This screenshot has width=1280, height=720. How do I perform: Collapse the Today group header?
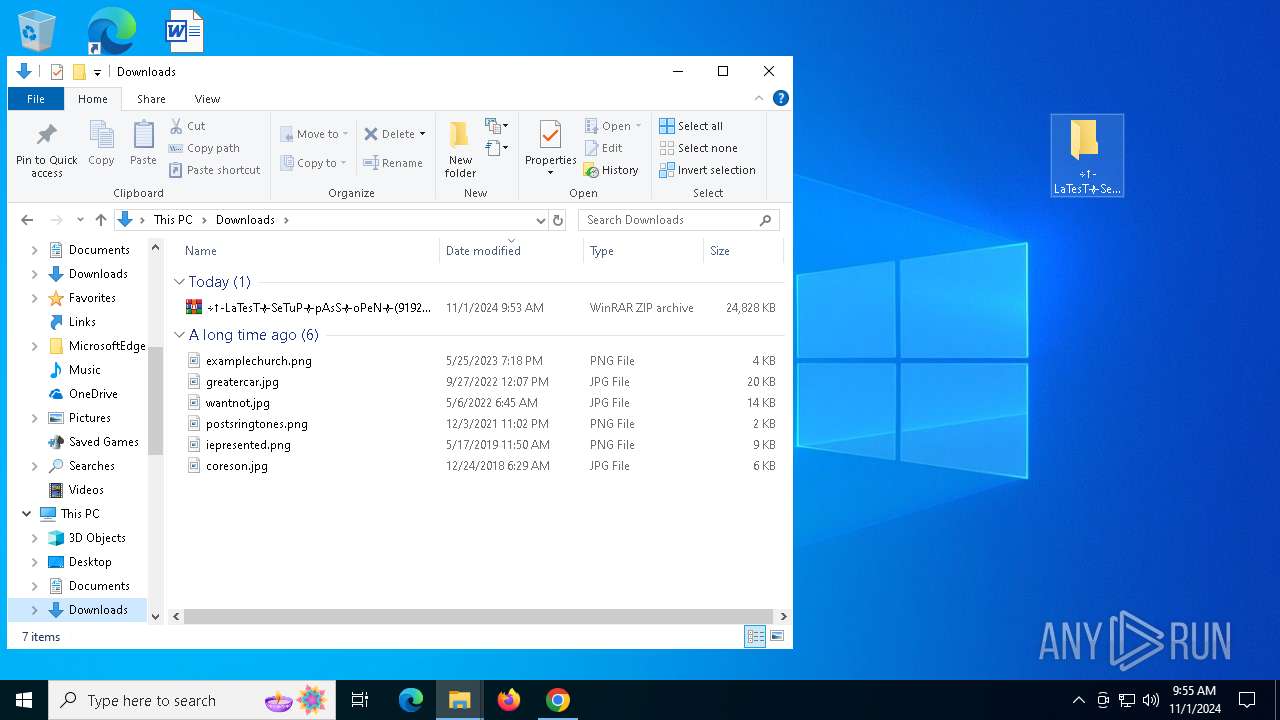(x=180, y=282)
